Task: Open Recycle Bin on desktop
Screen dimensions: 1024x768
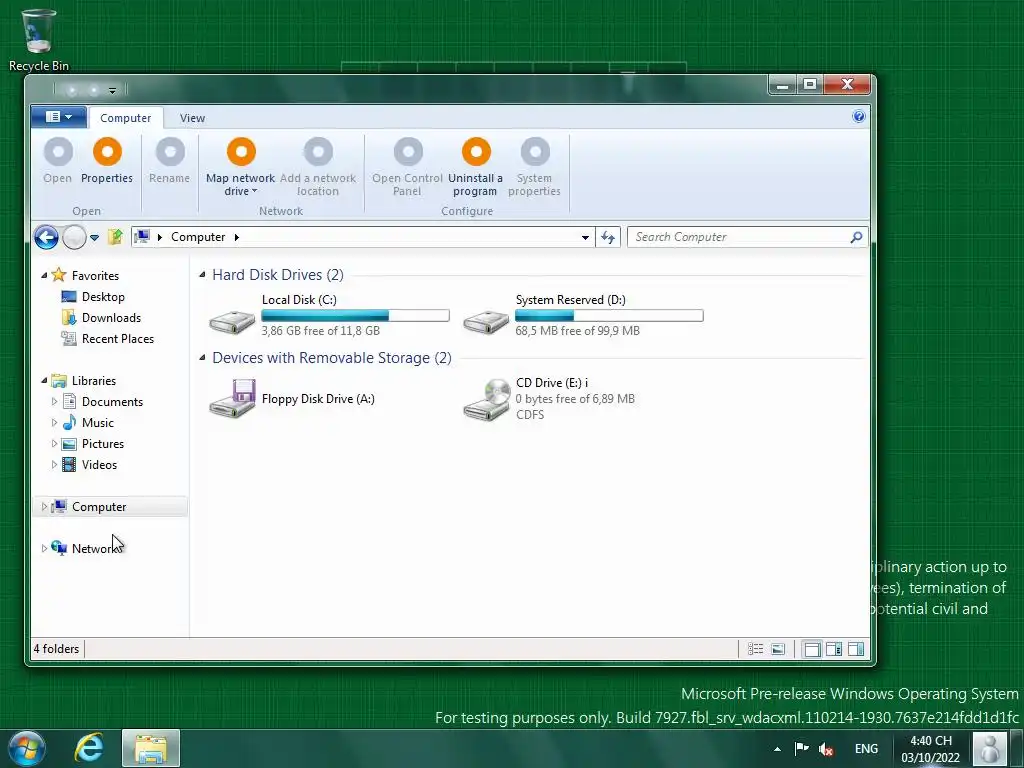Action: click(x=39, y=39)
